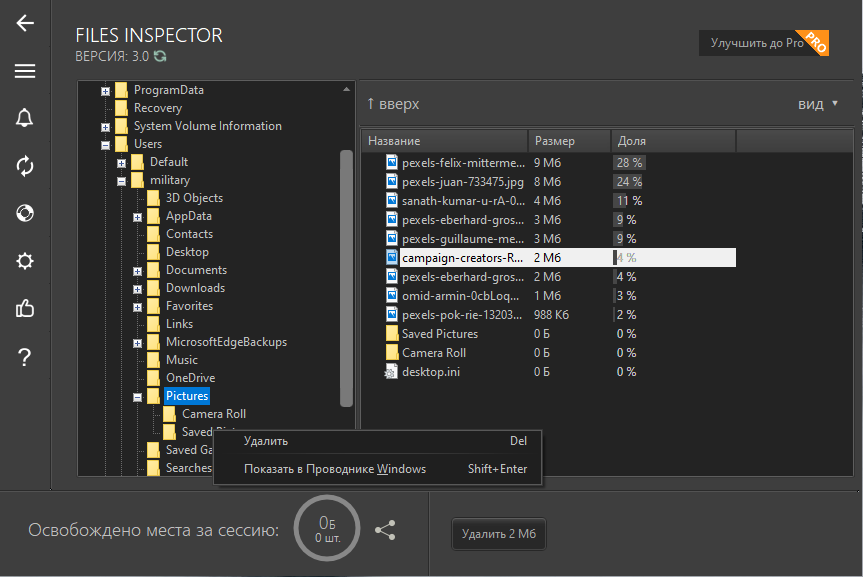Image resolution: width=863 pixels, height=577 pixels.
Task: Open the 'вид' view dropdown
Action: [x=818, y=104]
